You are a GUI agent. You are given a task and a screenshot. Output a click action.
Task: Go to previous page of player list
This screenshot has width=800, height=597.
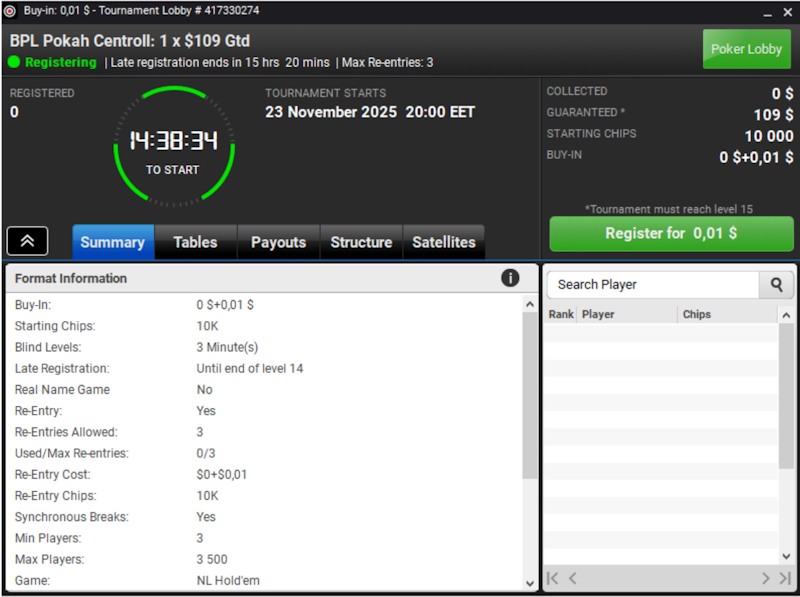pyautogui.click(x=572, y=578)
